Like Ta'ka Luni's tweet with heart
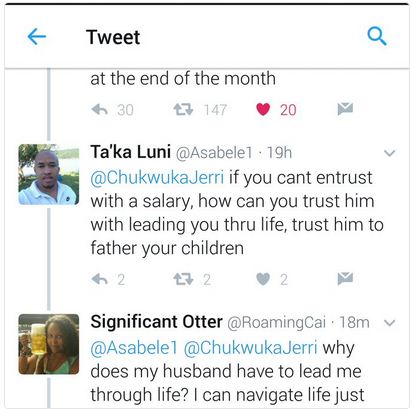Screen dimensions: 412x409 [x=263, y=279]
